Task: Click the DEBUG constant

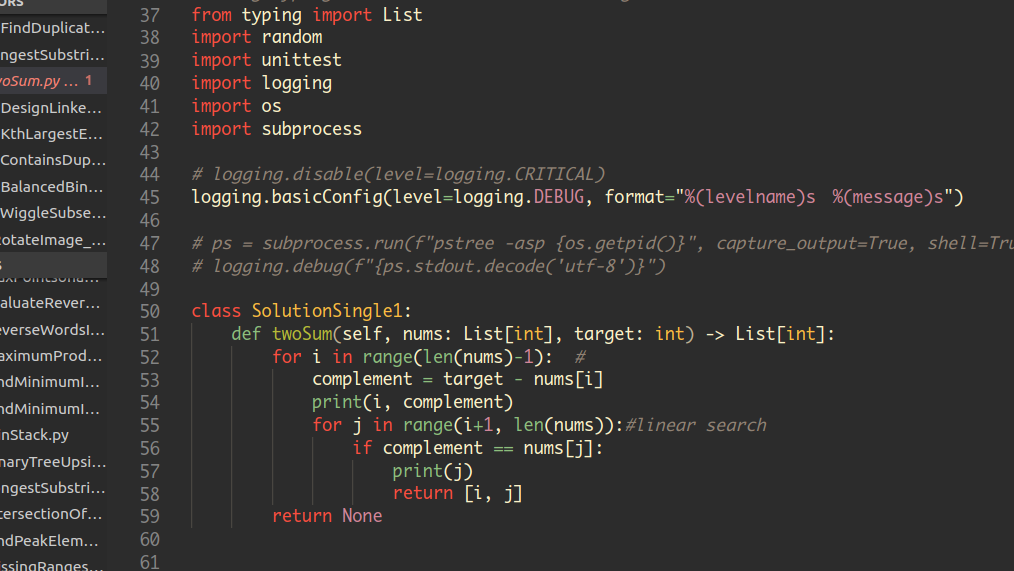Action: coord(559,197)
